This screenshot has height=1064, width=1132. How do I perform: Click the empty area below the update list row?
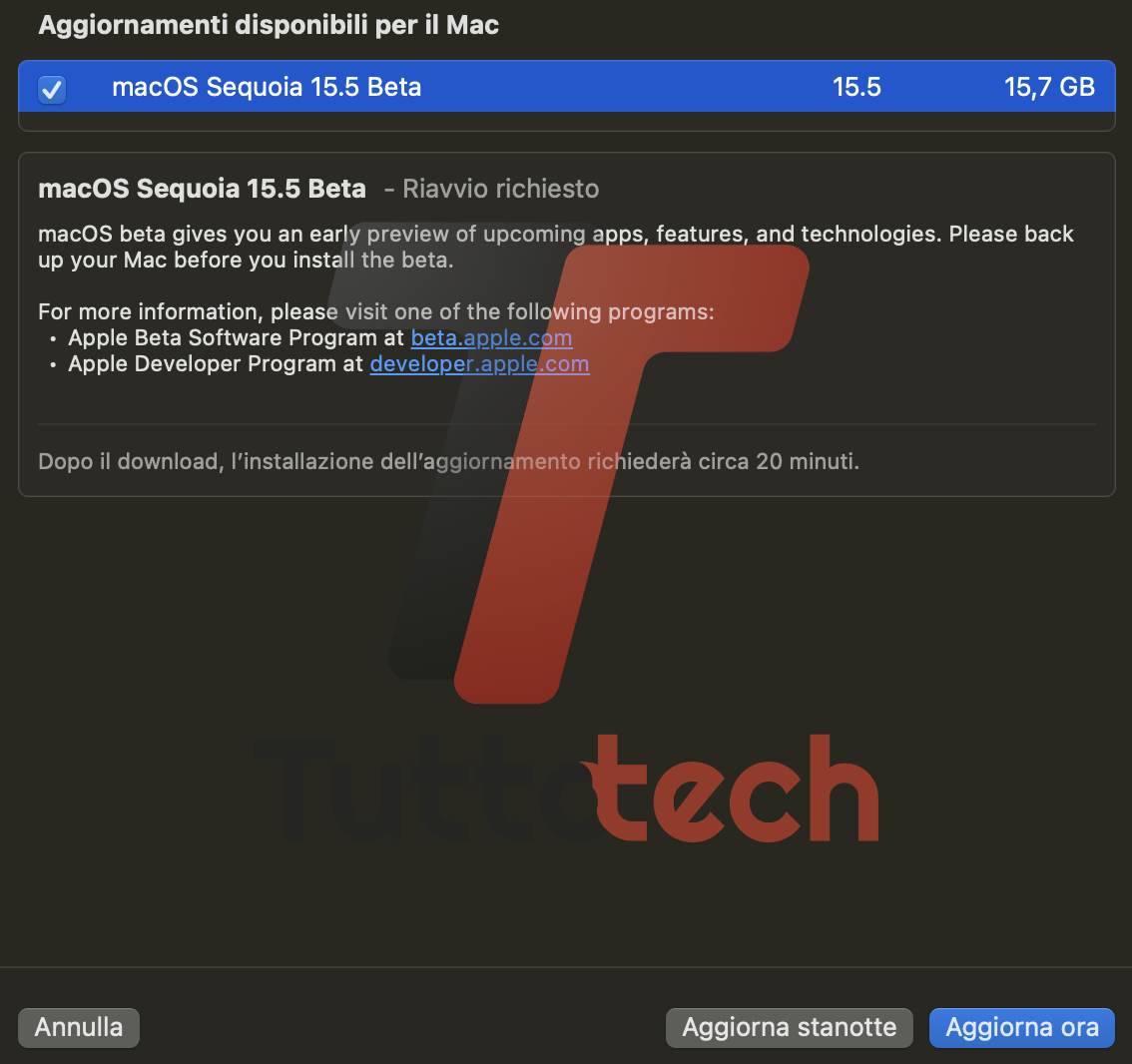pos(567,121)
